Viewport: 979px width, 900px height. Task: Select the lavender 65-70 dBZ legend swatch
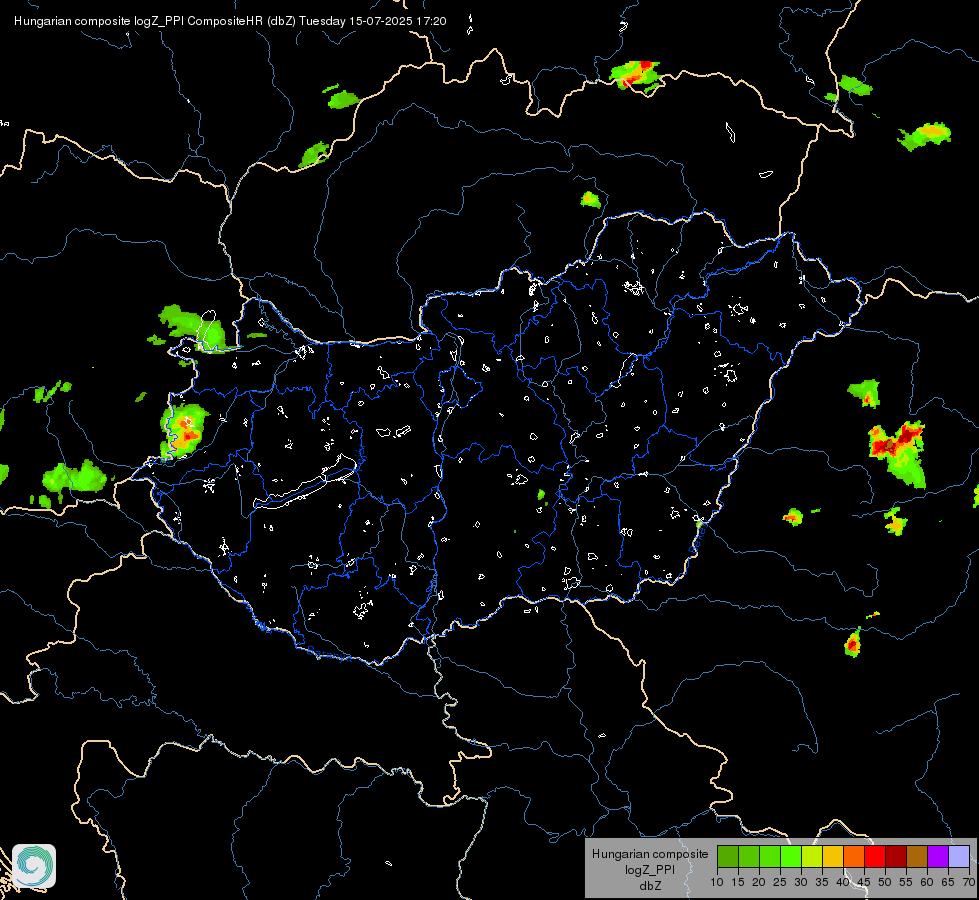960,857
